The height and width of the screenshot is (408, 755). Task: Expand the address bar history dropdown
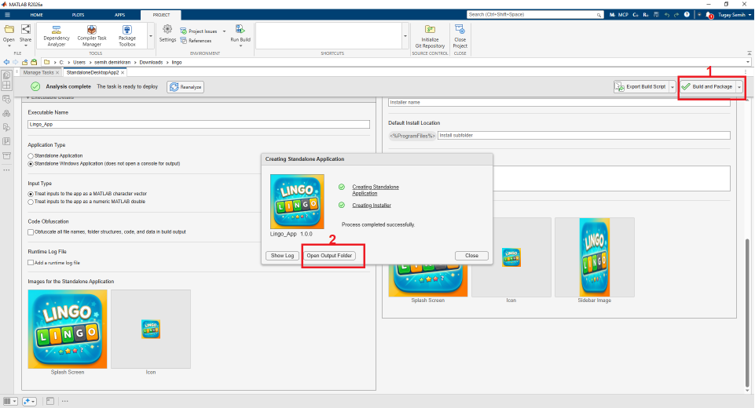coord(748,62)
